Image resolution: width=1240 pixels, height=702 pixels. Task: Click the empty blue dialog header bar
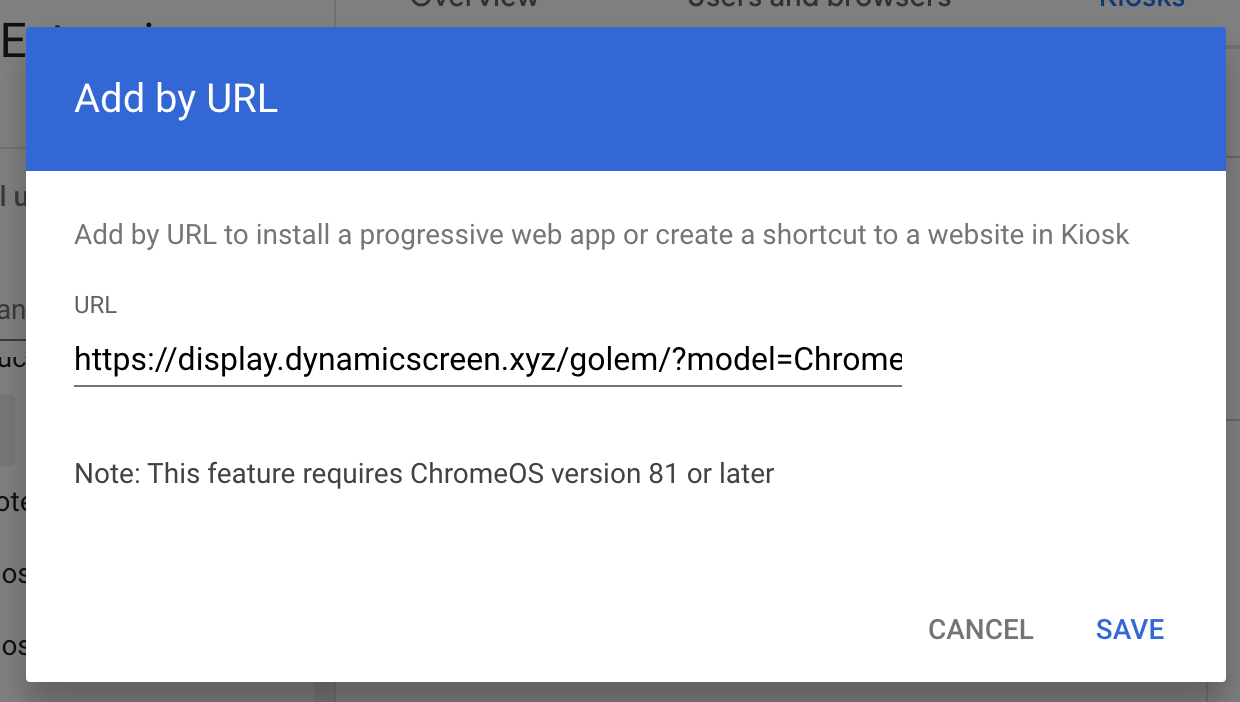750,100
